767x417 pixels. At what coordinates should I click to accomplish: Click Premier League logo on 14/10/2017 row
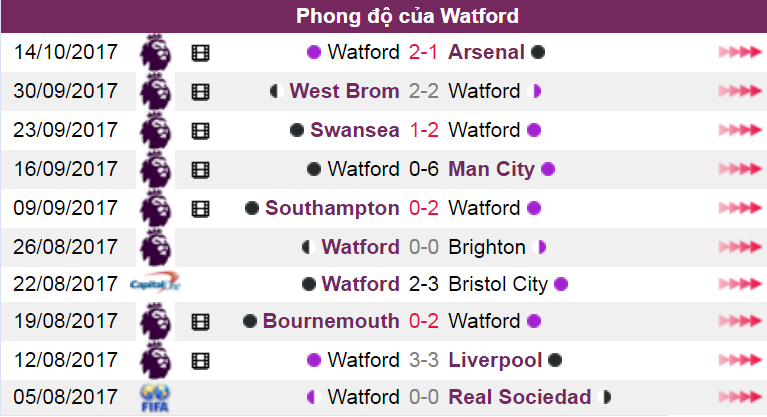pos(156,52)
